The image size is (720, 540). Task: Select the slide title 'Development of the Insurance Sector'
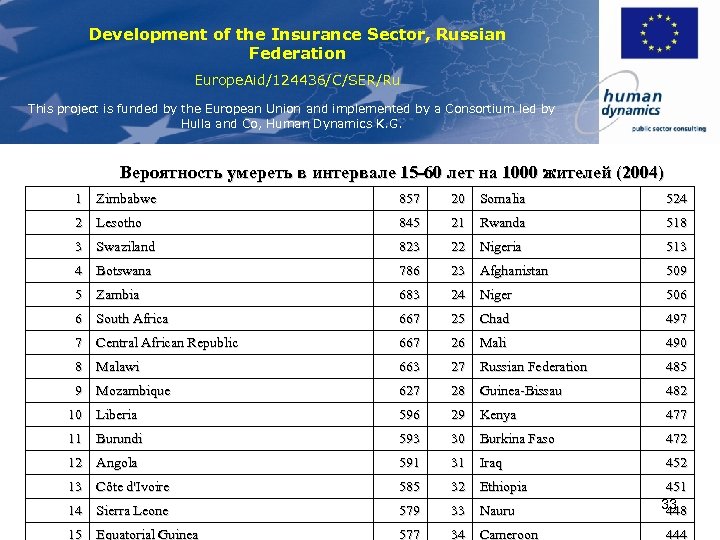click(x=297, y=44)
